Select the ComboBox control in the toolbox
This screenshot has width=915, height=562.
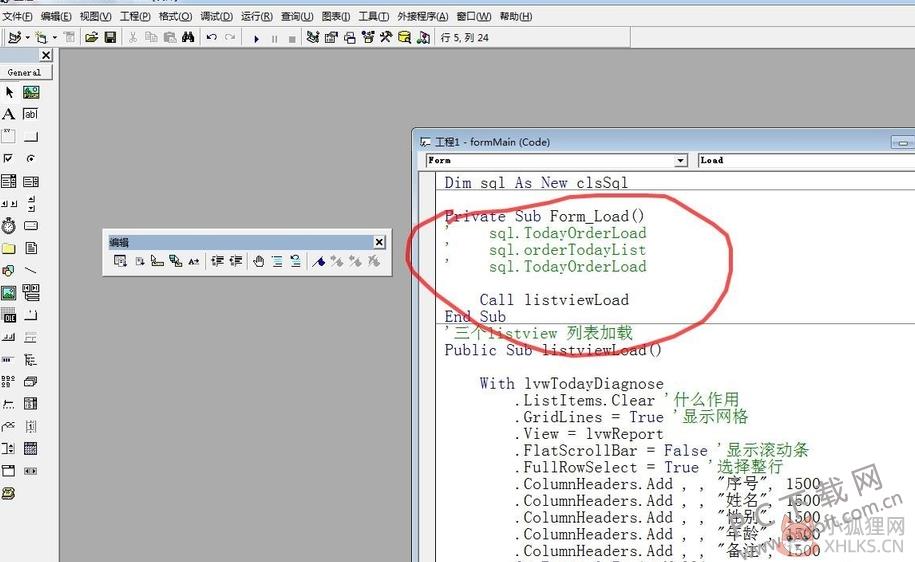click(9, 181)
